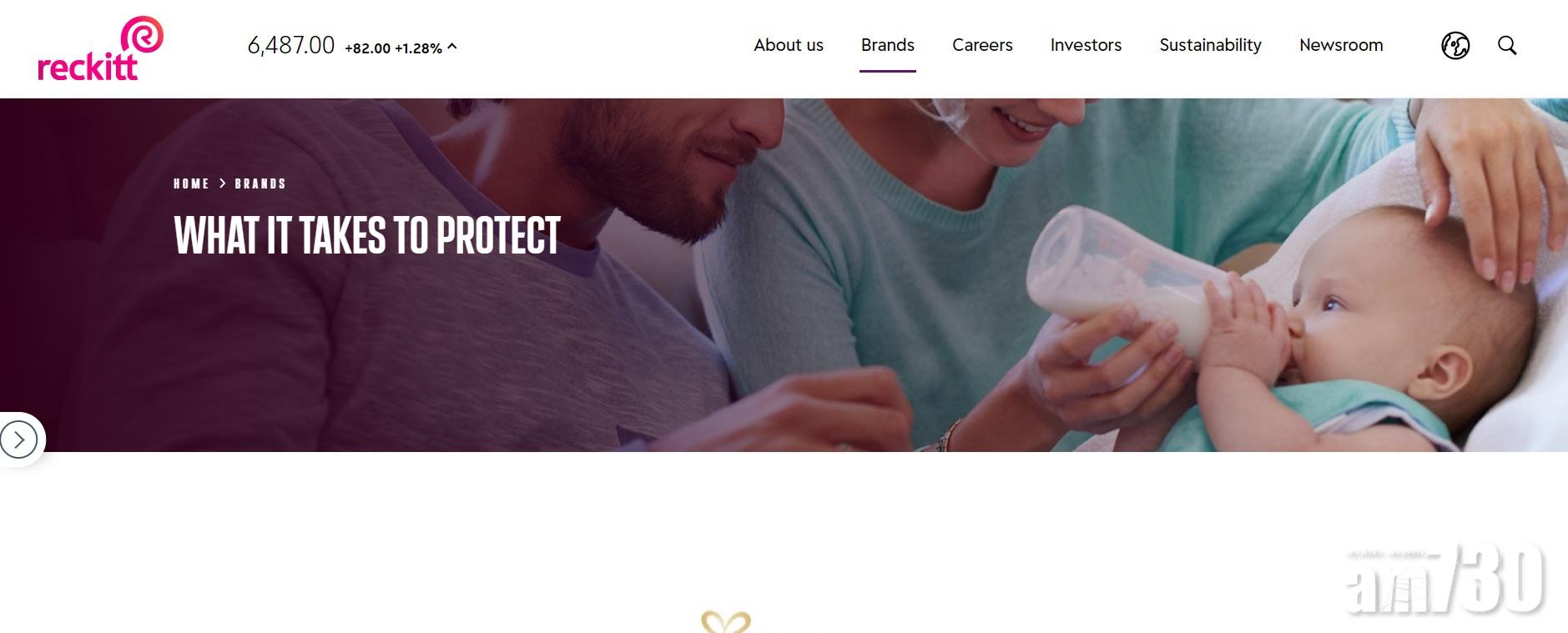Viewport: 1568px width, 633px height.
Task: Click the gold ribbon icon at the bottom of the page
Action: click(726, 622)
